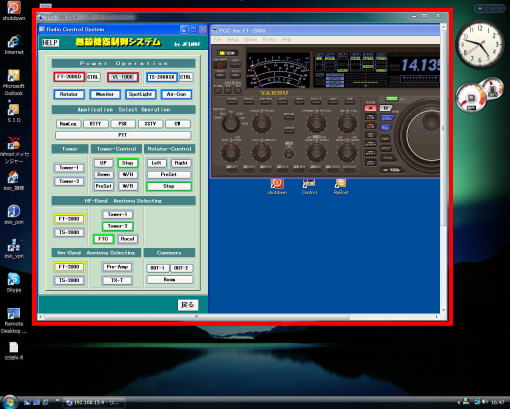Click the S-meter display on radio panel
This screenshot has width=510, height=409.
click(278, 70)
